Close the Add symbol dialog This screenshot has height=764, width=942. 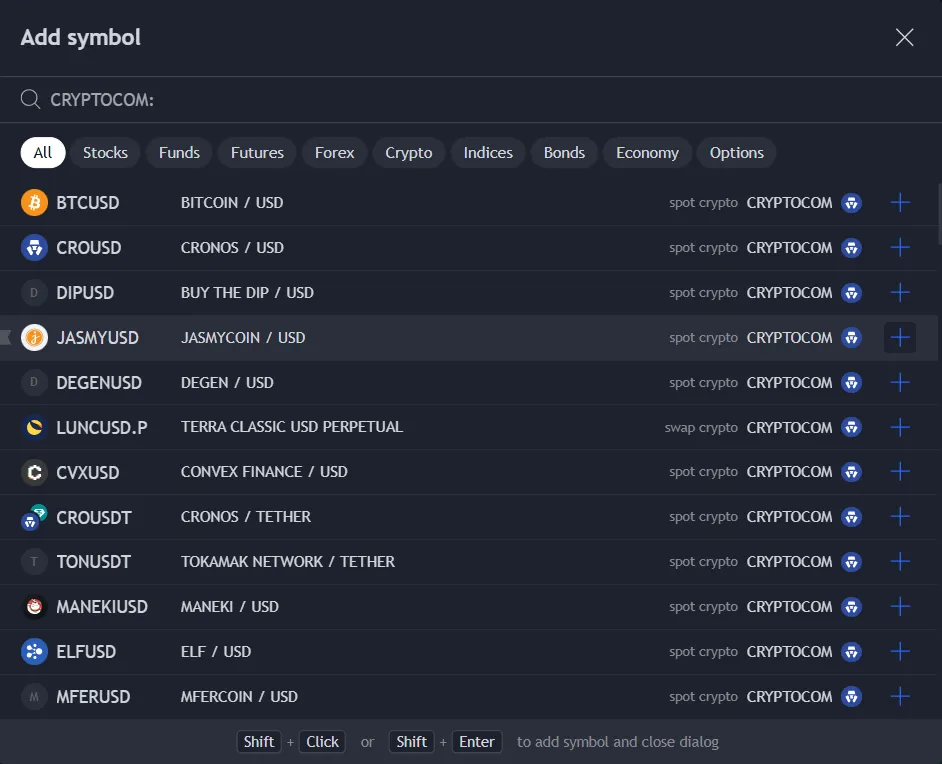tap(904, 37)
